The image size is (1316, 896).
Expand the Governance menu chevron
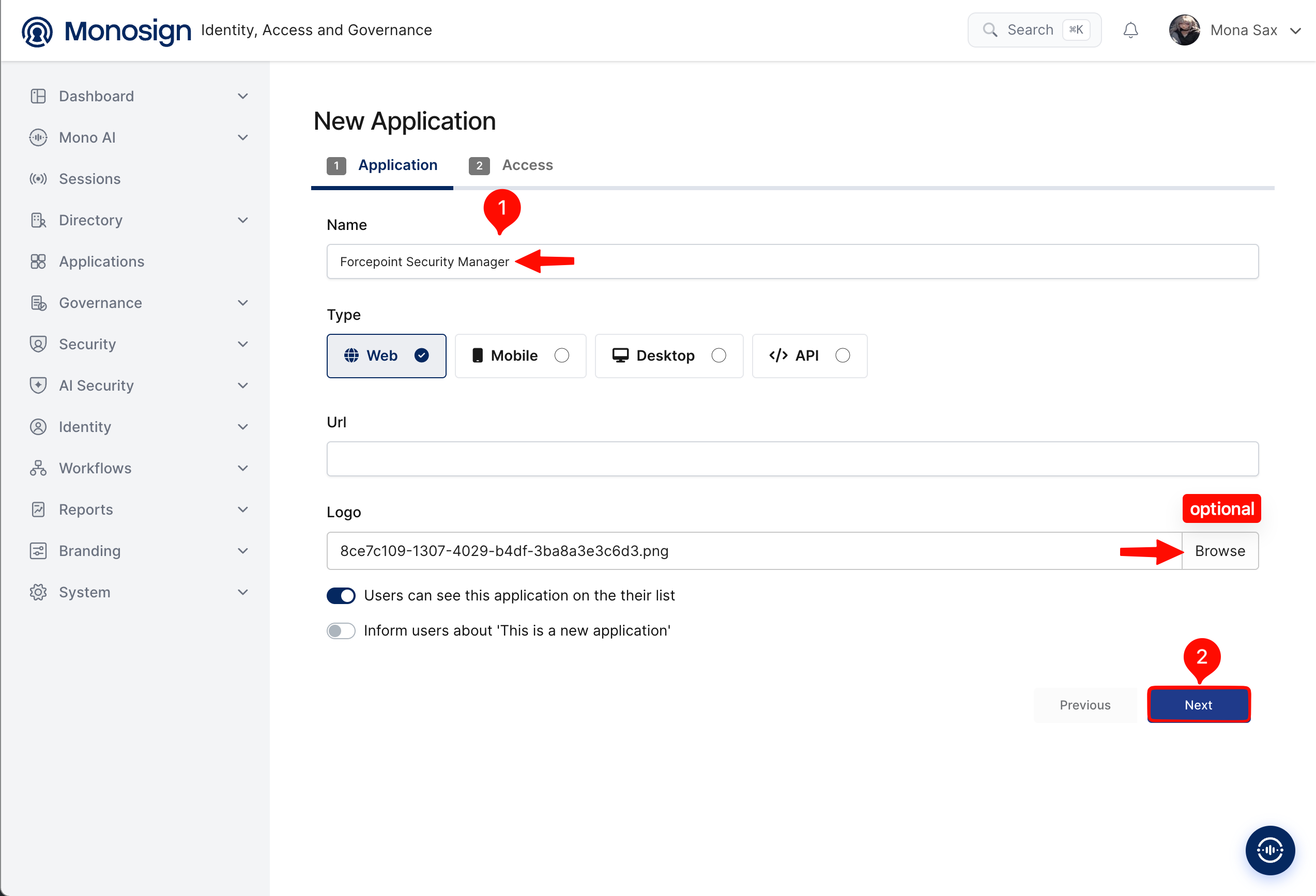click(243, 303)
